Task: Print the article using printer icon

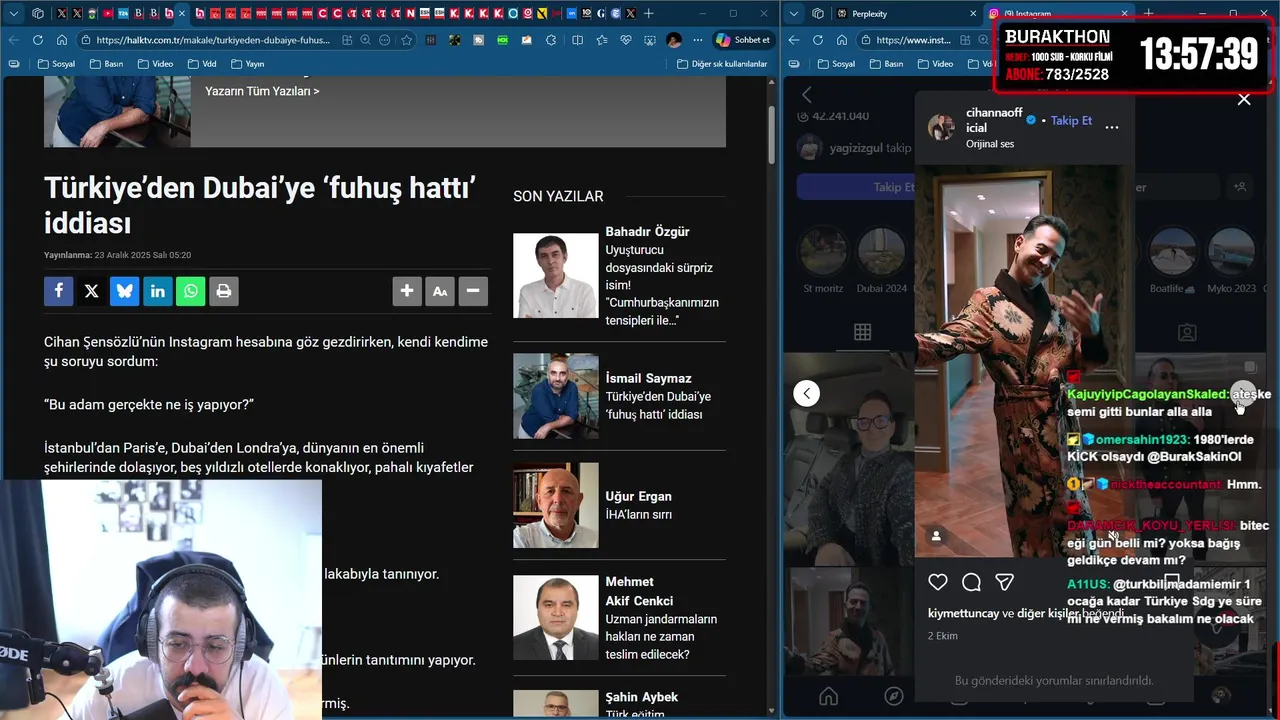Action: click(x=223, y=291)
